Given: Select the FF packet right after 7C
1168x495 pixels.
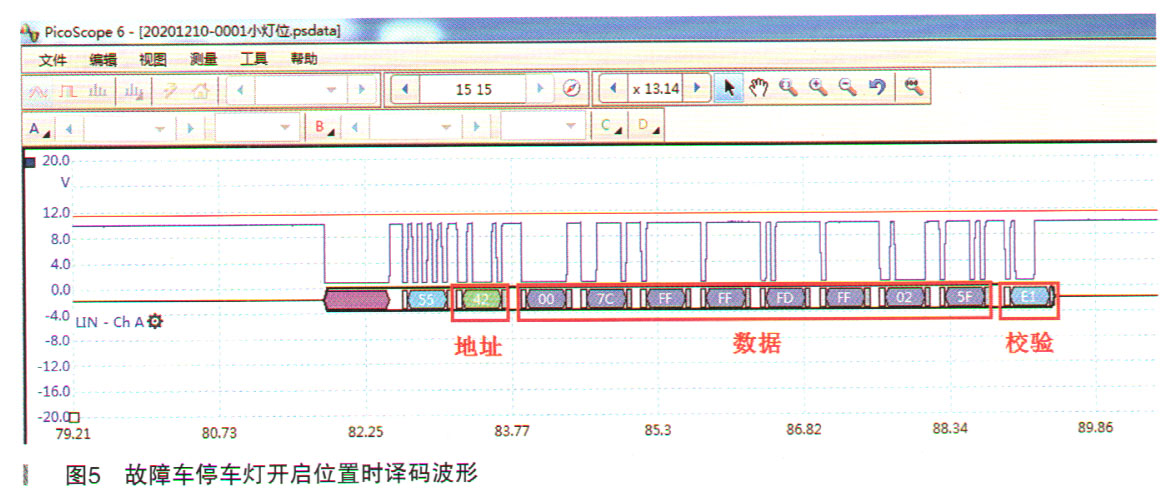Looking at the screenshot, I should coord(664,299).
